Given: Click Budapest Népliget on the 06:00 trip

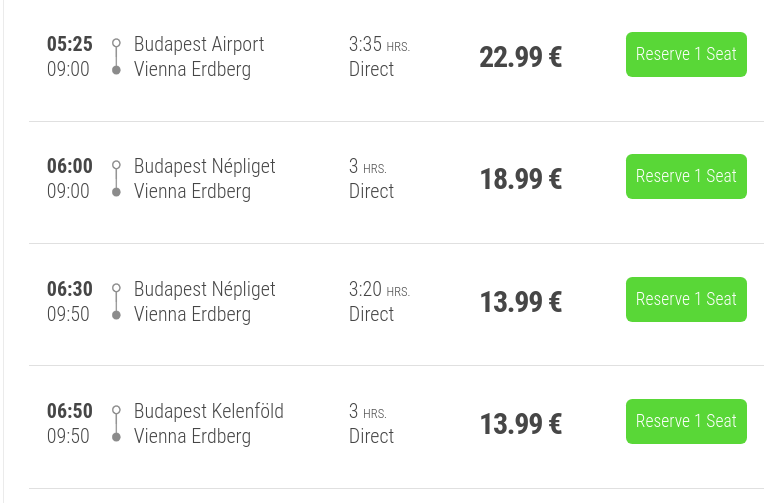Looking at the screenshot, I should [205, 166].
